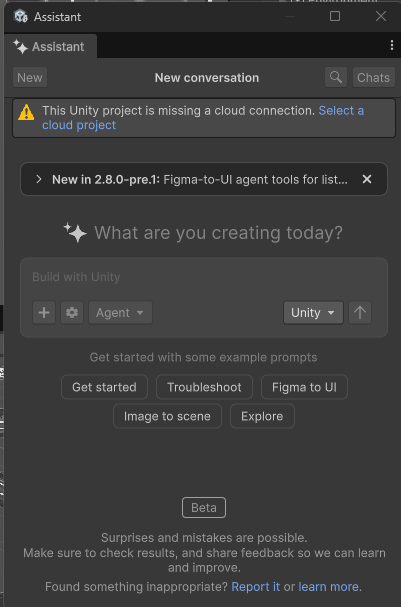Choose the Figma to UI example prompt
Image resolution: width=401 pixels, height=607 pixels.
(x=304, y=387)
